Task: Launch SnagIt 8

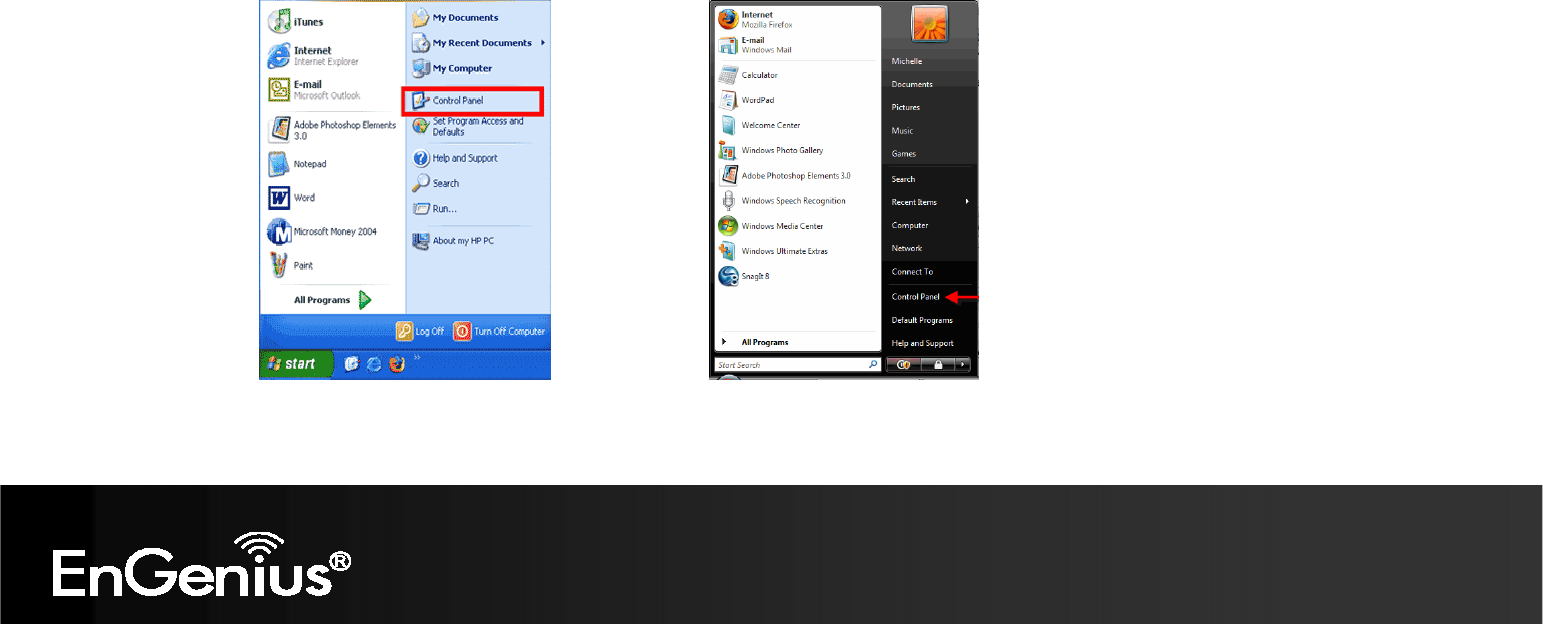Action: pos(745,276)
